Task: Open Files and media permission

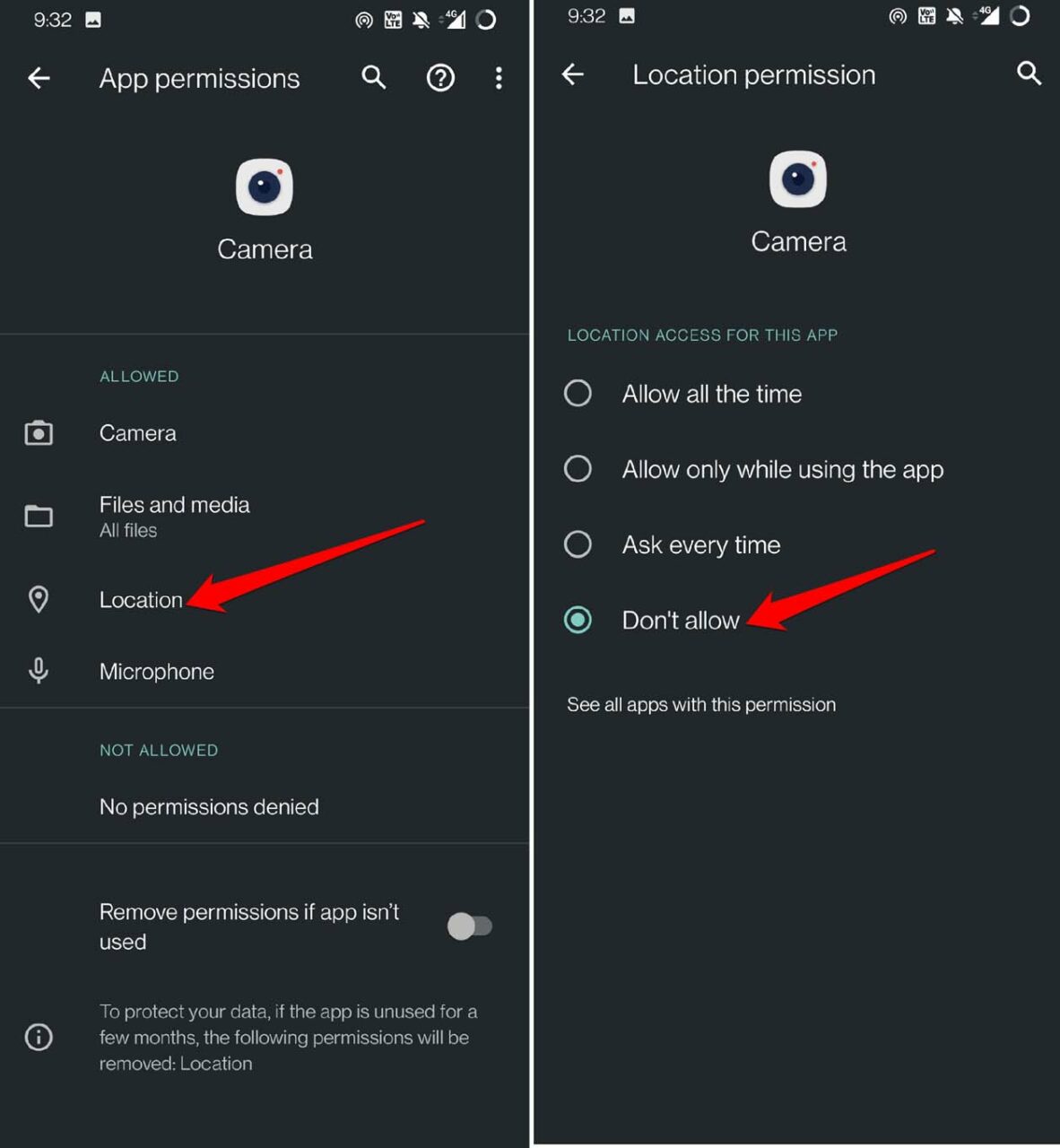Action: (x=265, y=516)
